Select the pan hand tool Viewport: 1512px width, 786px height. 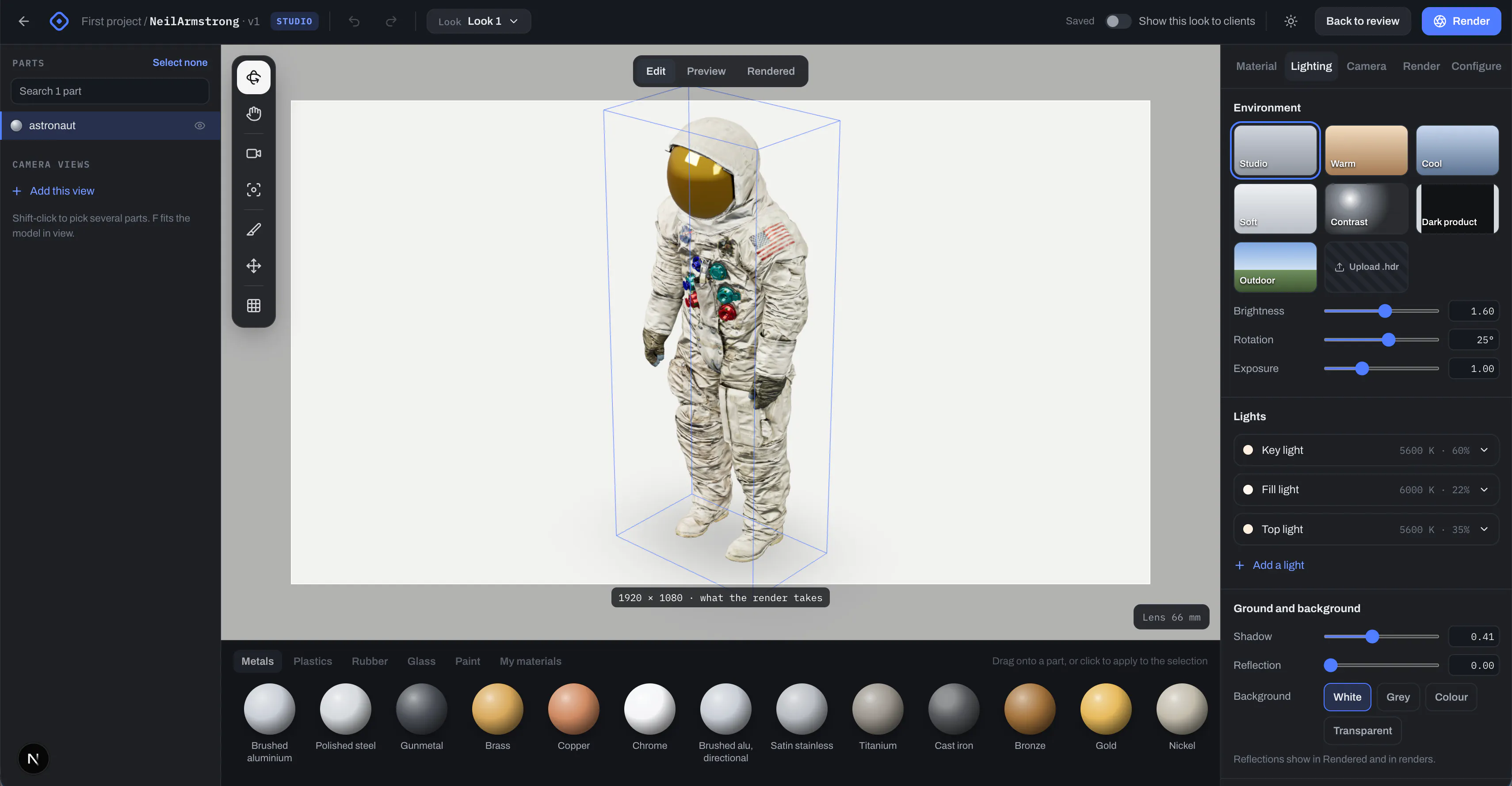point(254,114)
